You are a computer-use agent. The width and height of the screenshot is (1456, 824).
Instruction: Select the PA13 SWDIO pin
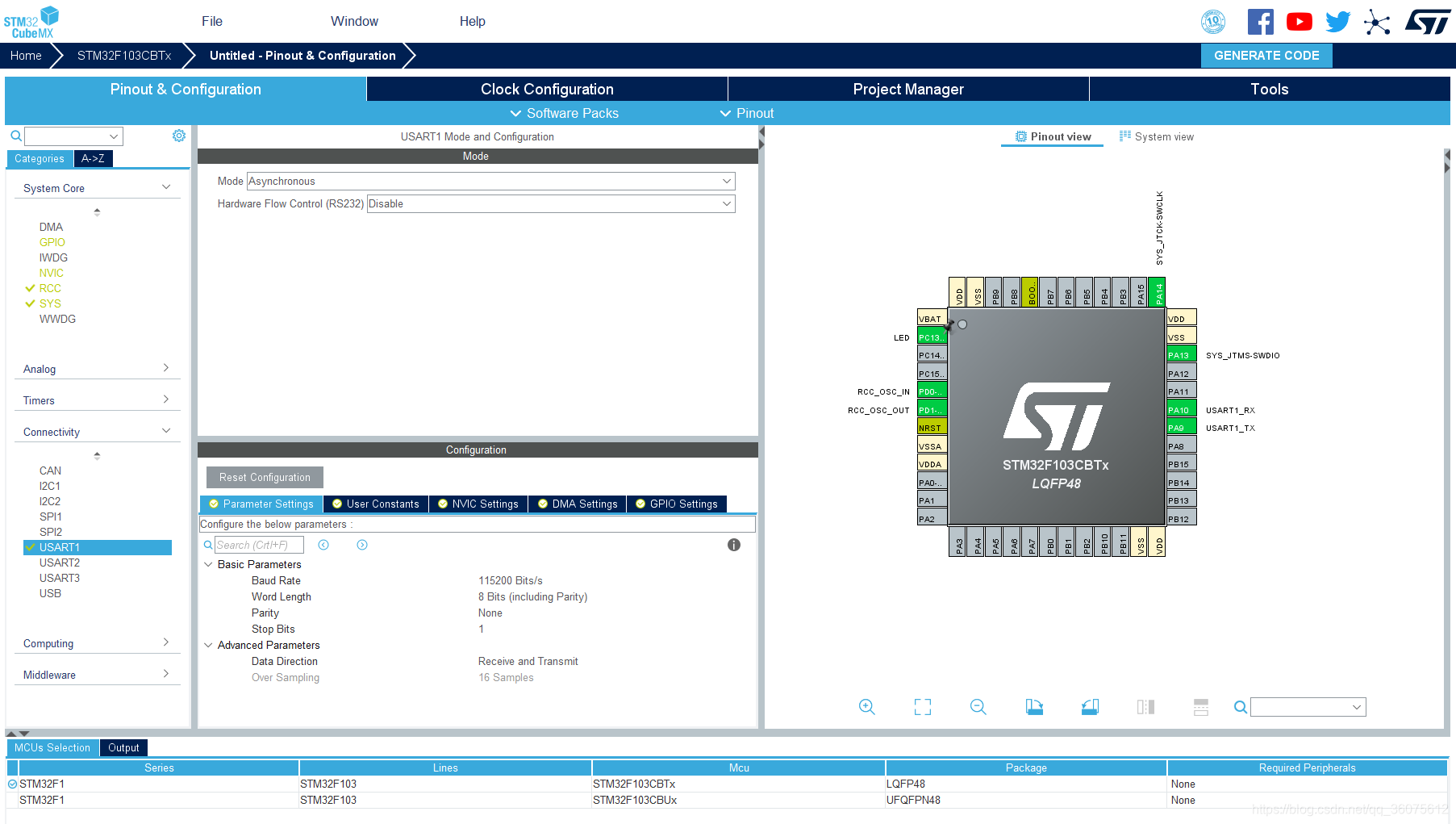[1182, 355]
